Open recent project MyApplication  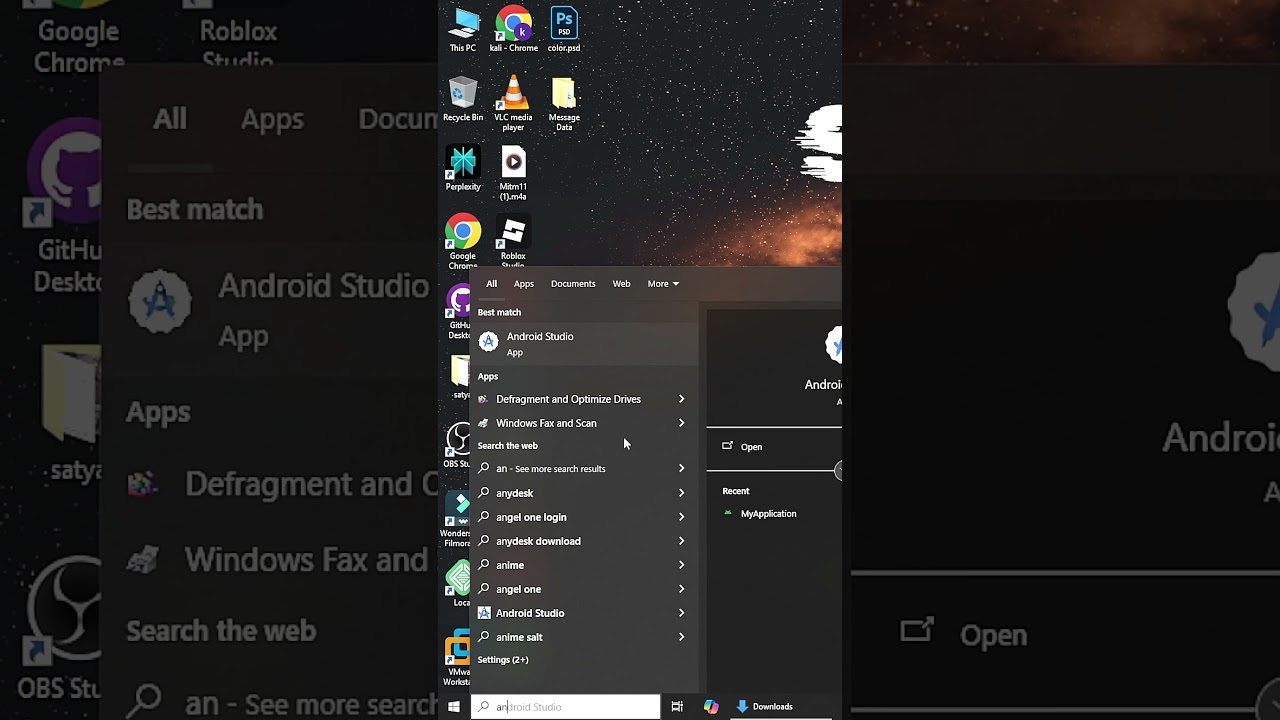pos(769,514)
